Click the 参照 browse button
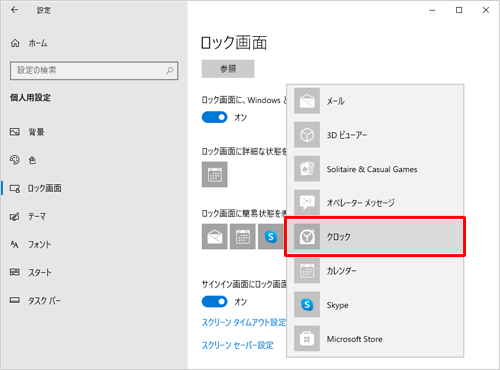The width and height of the screenshot is (500, 370). pos(228,69)
